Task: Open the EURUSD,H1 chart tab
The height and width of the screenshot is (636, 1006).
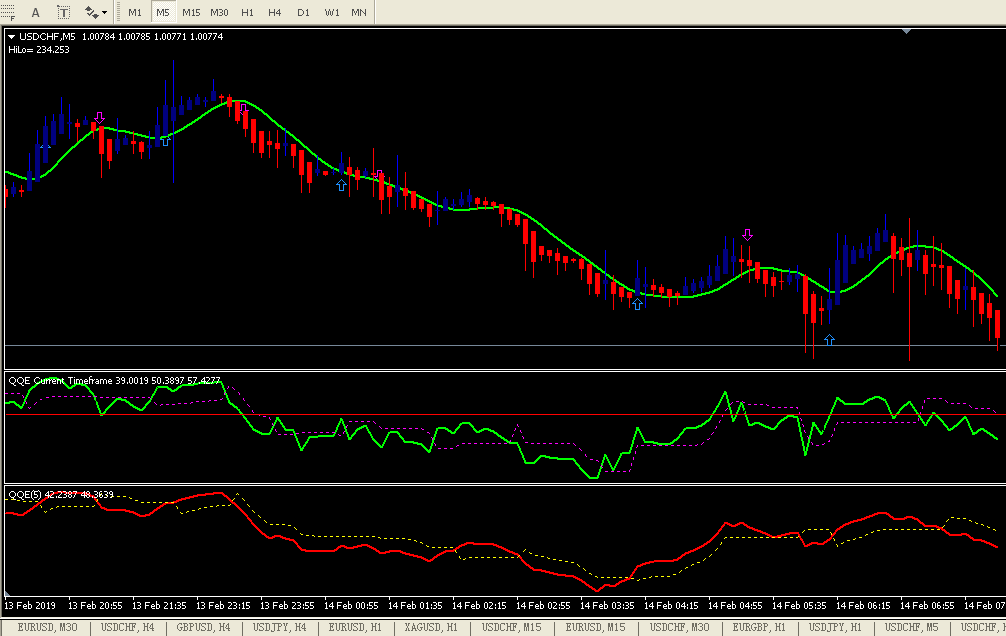Action: click(355, 628)
